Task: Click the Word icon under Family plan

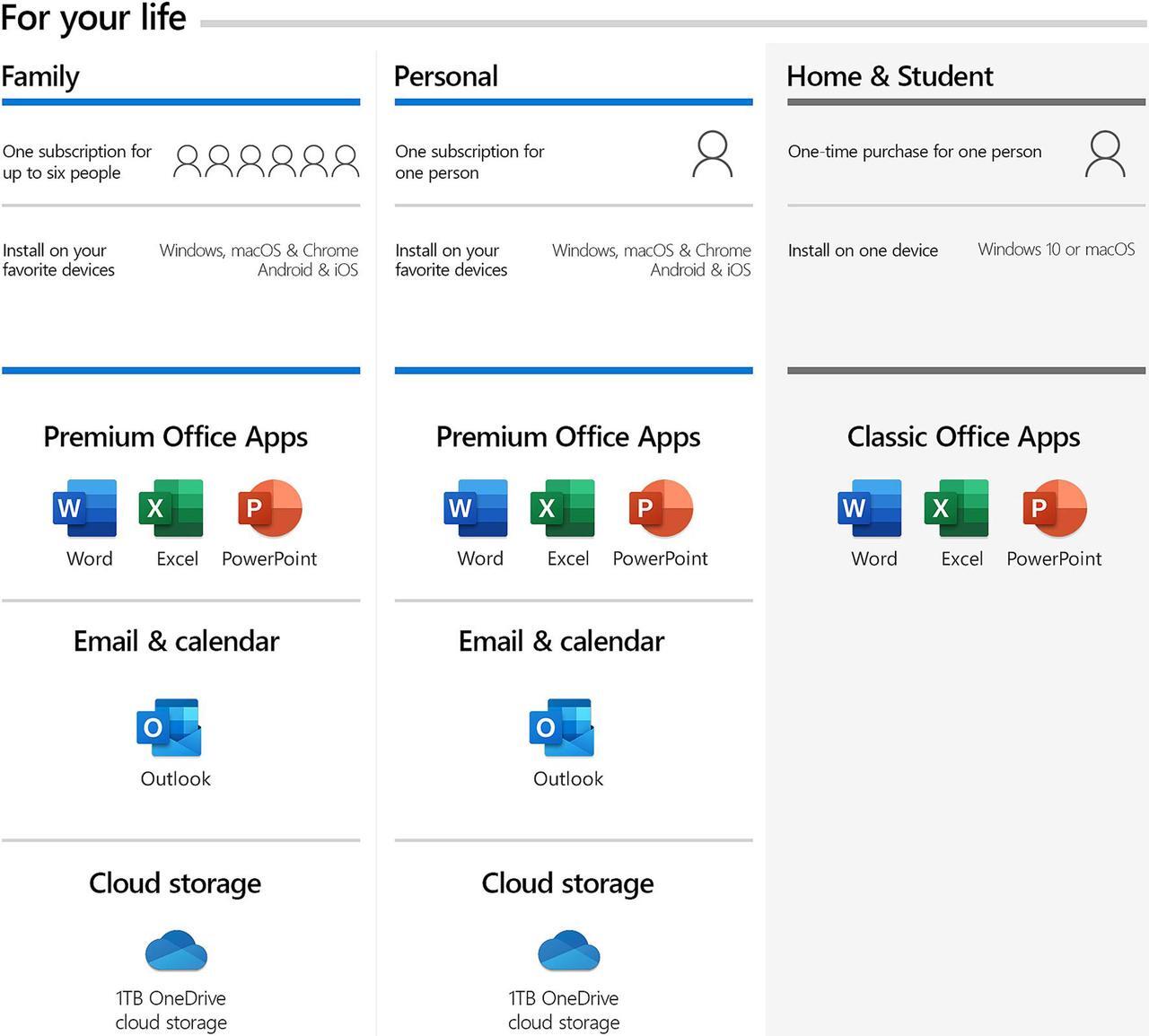Action: (84, 508)
